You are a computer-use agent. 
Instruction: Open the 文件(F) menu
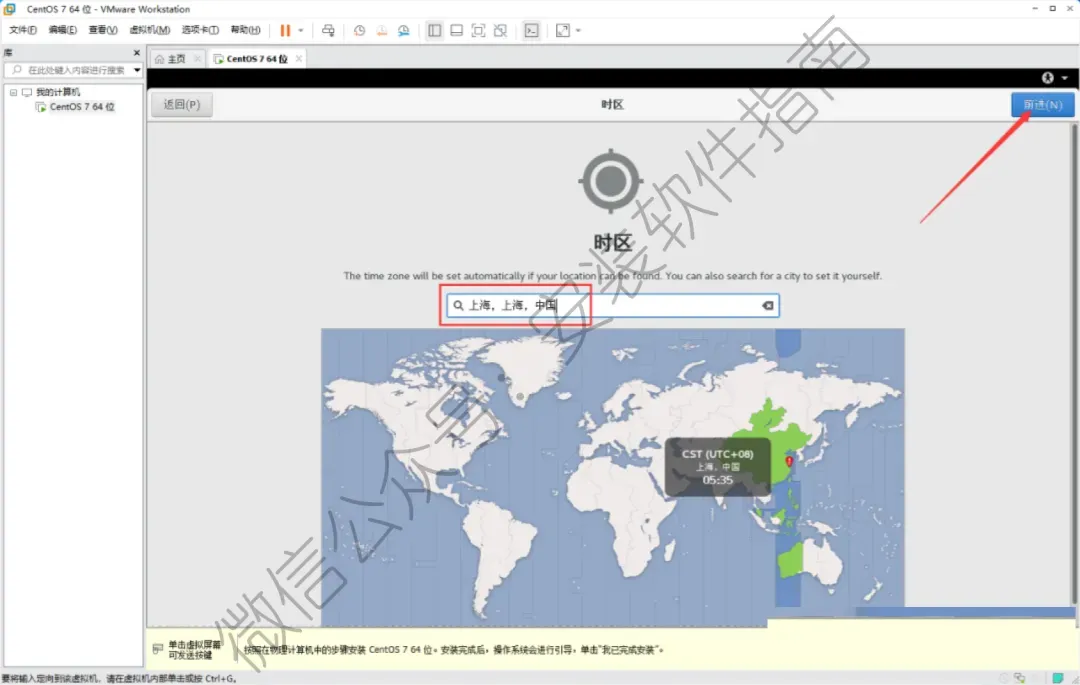pos(23,30)
